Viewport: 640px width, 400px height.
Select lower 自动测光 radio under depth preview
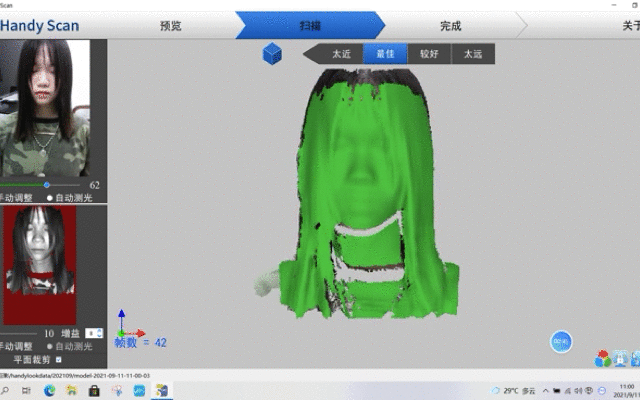51,346
